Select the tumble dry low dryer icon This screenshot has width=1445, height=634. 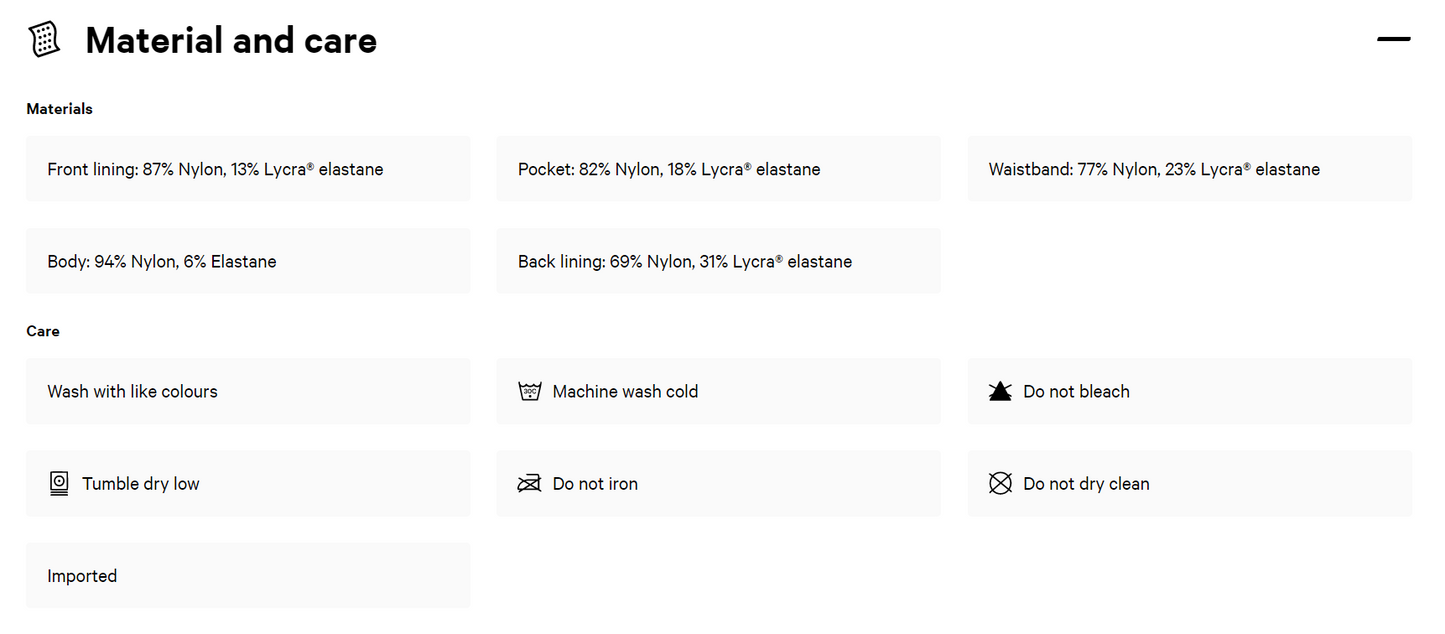(x=59, y=483)
